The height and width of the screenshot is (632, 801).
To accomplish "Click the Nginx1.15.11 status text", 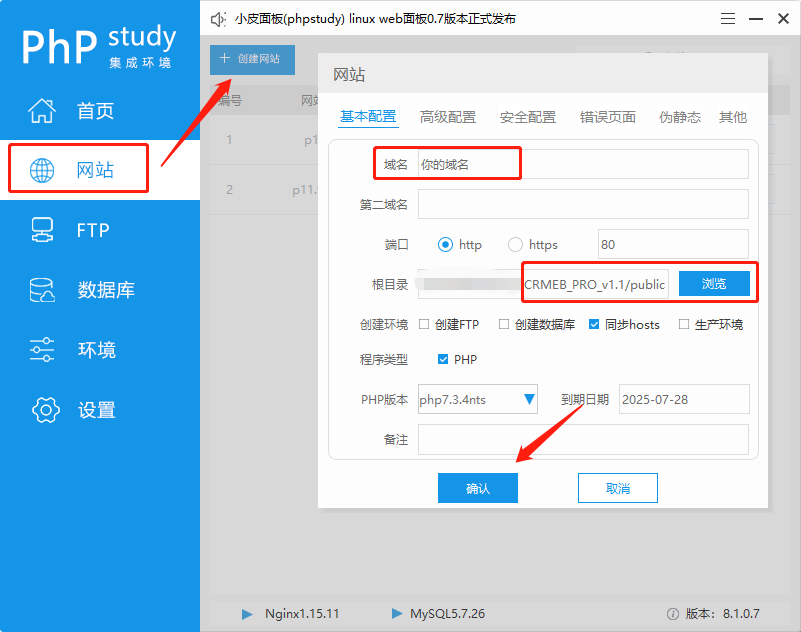I will (302, 614).
